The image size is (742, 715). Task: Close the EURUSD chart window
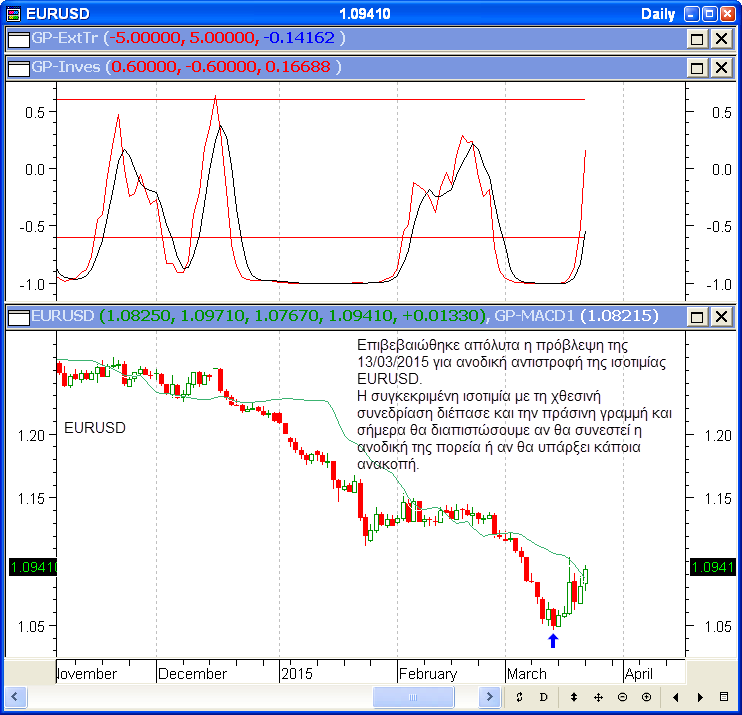(x=727, y=14)
